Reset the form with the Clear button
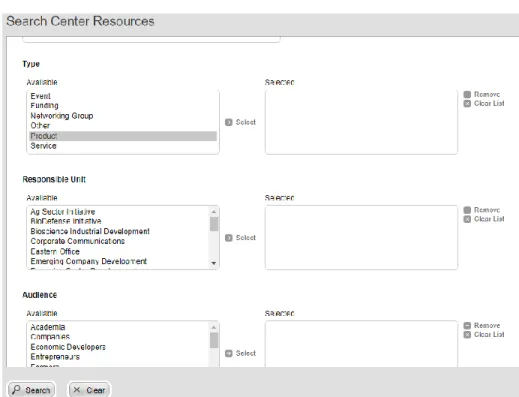Screen dimensions: 519x397 (x=89, y=389)
